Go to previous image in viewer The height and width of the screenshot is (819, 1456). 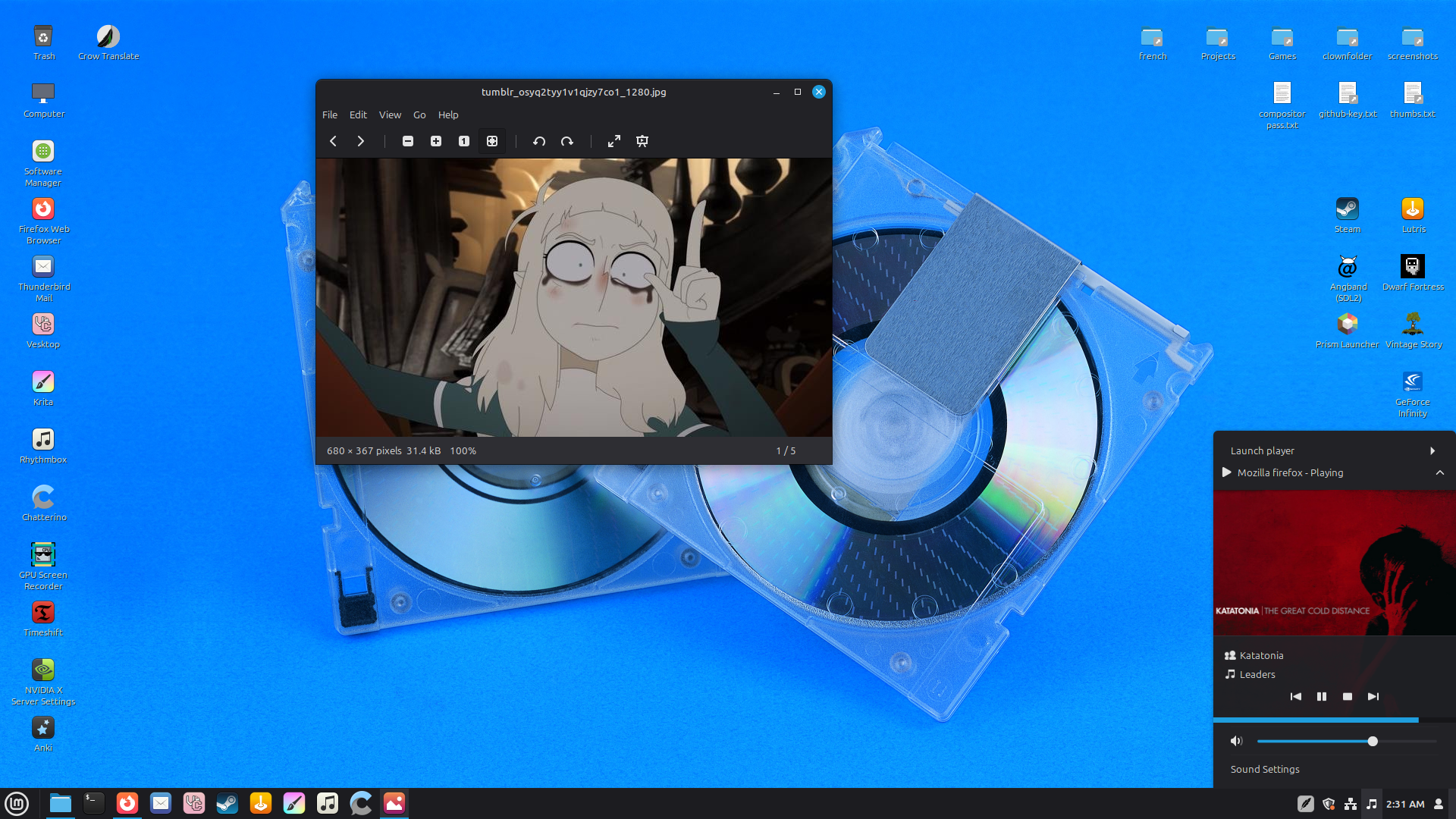tap(333, 141)
